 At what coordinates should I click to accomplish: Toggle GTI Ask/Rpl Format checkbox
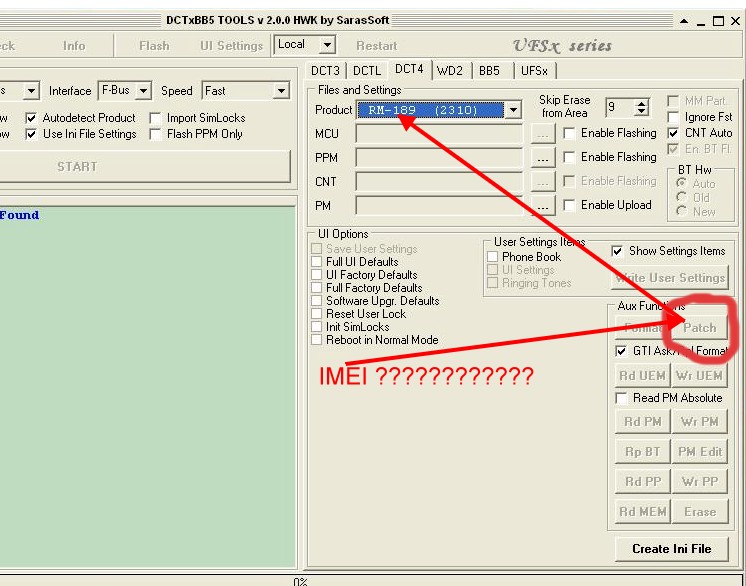click(x=621, y=351)
